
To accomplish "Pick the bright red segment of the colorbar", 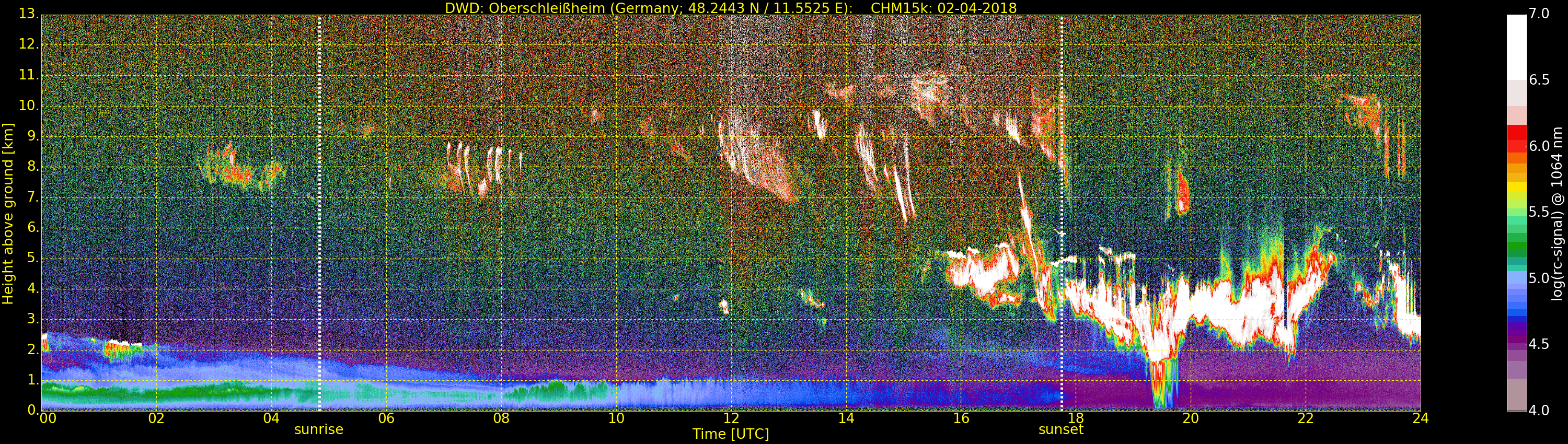I will pos(1516,132).
